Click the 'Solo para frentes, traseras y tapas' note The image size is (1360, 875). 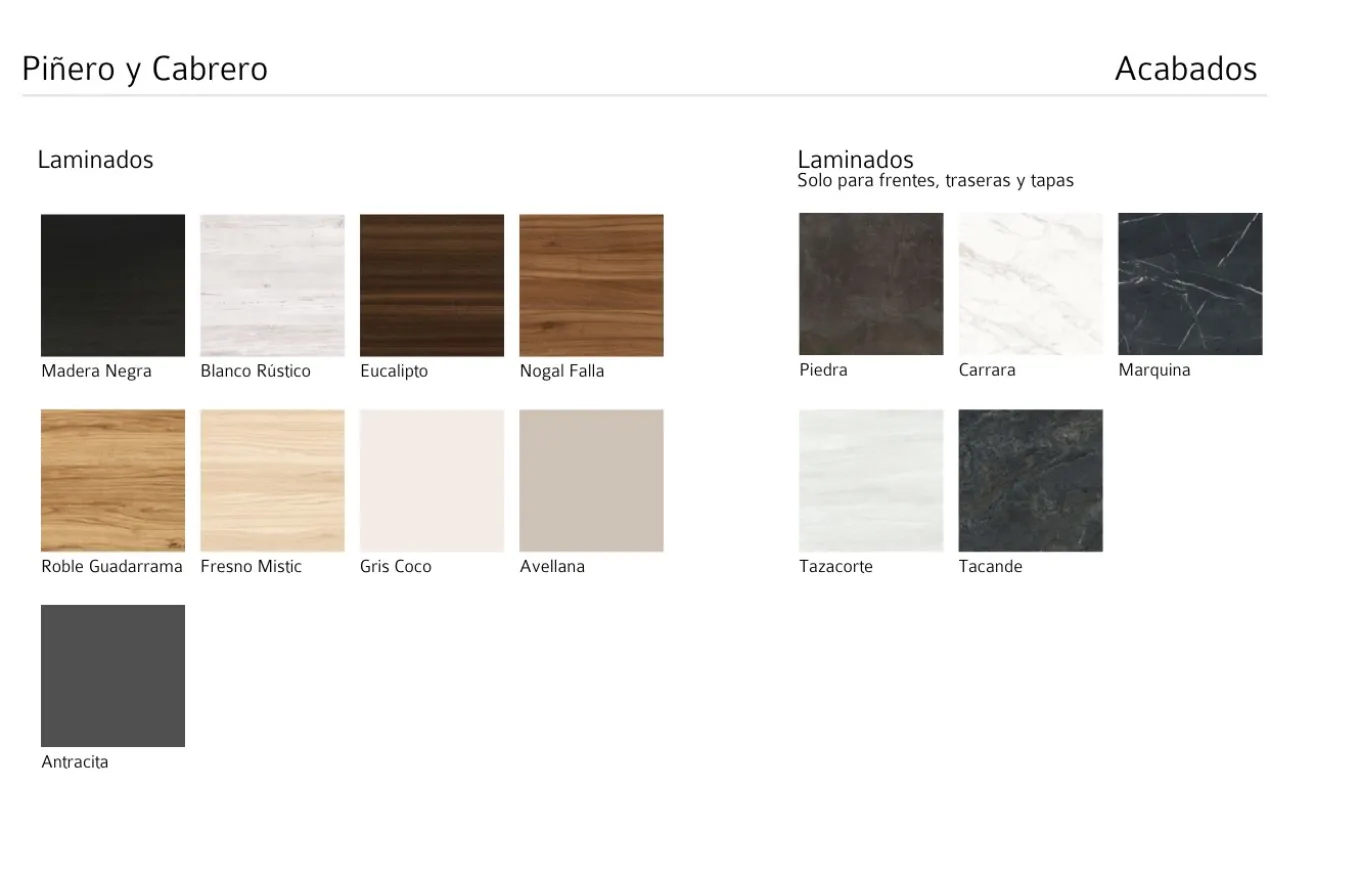coord(935,181)
